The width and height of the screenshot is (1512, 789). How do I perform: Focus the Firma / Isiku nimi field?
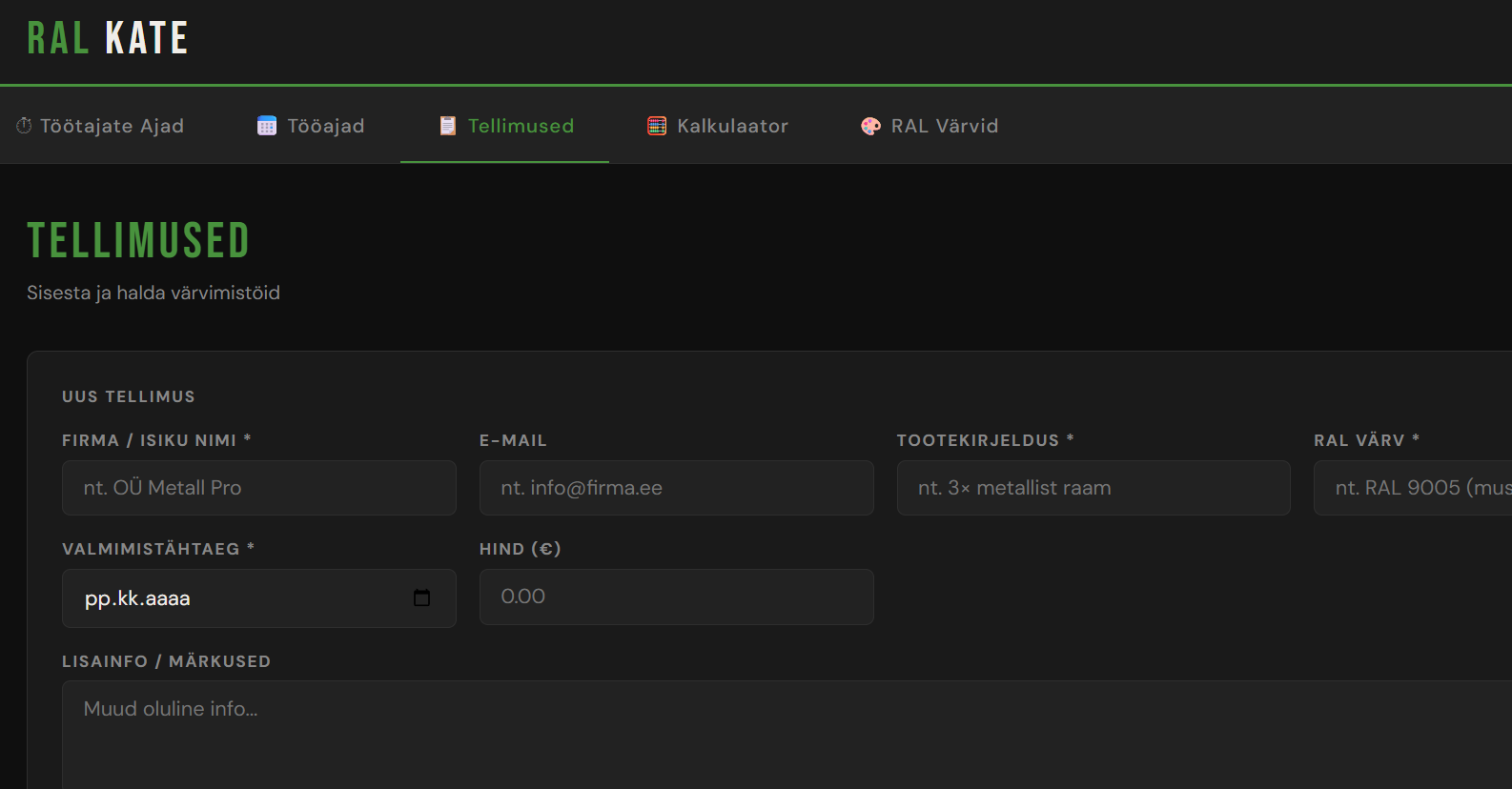click(x=259, y=488)
